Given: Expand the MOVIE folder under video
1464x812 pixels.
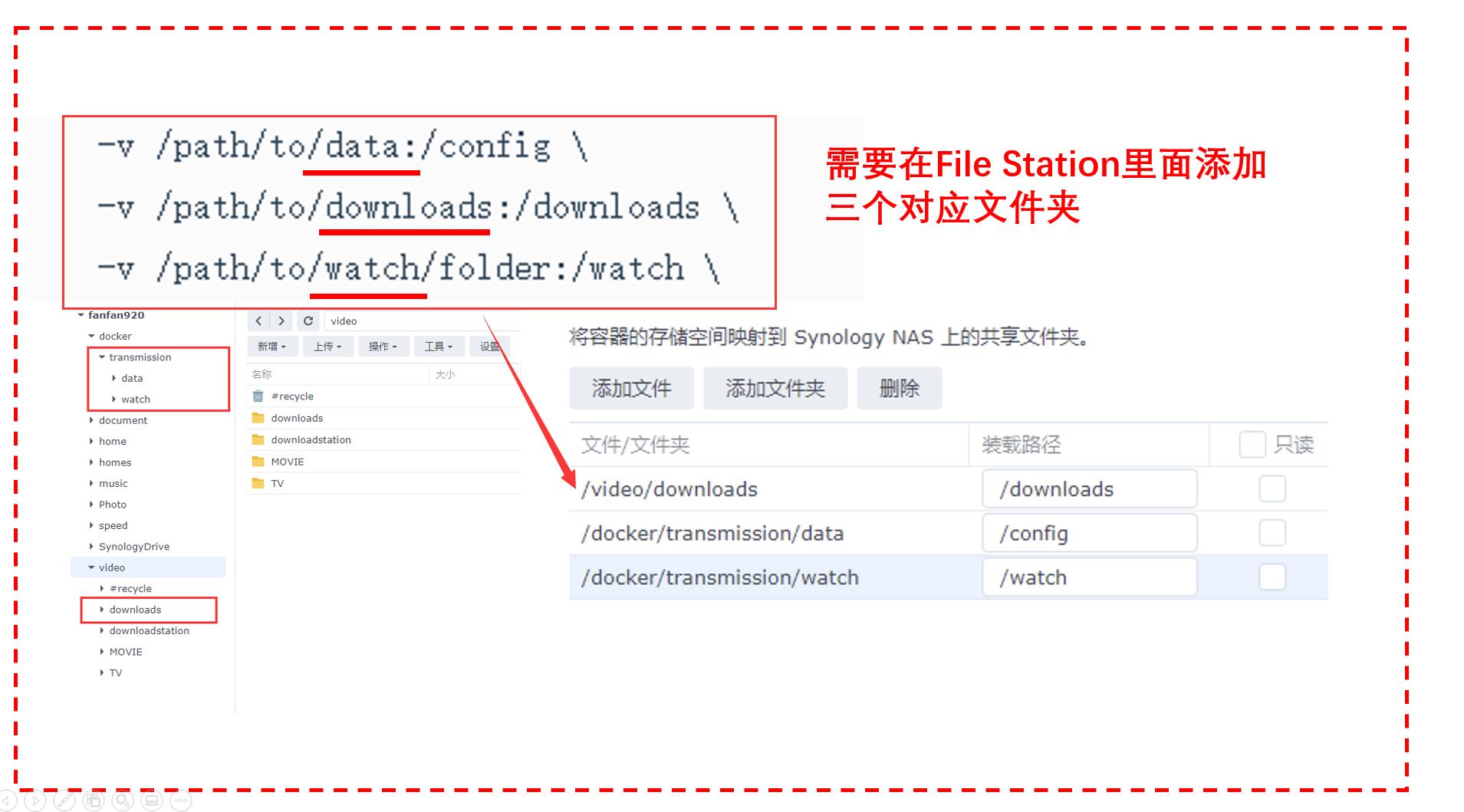Looking at the screenshot, I should pyautogui.click(x=102, y=652).
